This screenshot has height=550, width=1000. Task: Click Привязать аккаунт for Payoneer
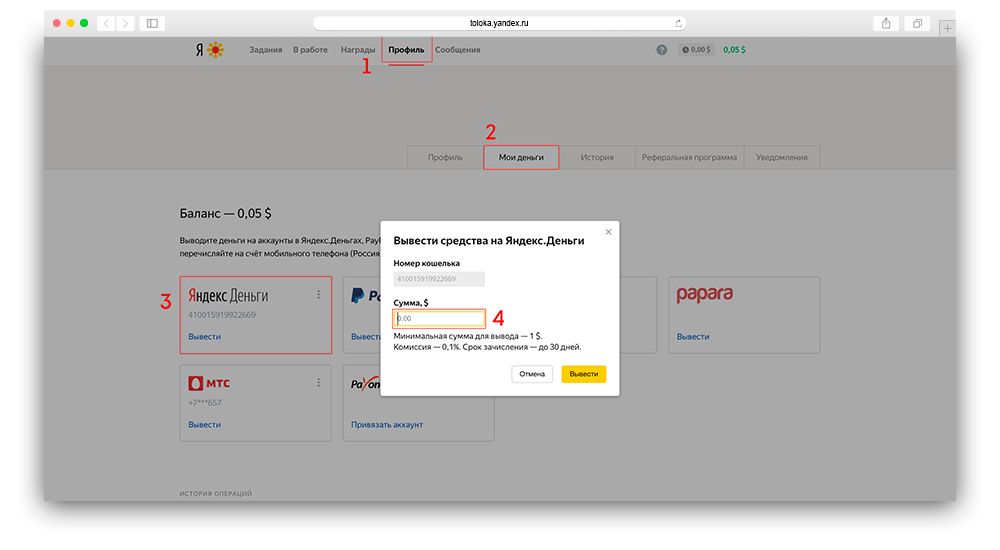click(386, 425)
